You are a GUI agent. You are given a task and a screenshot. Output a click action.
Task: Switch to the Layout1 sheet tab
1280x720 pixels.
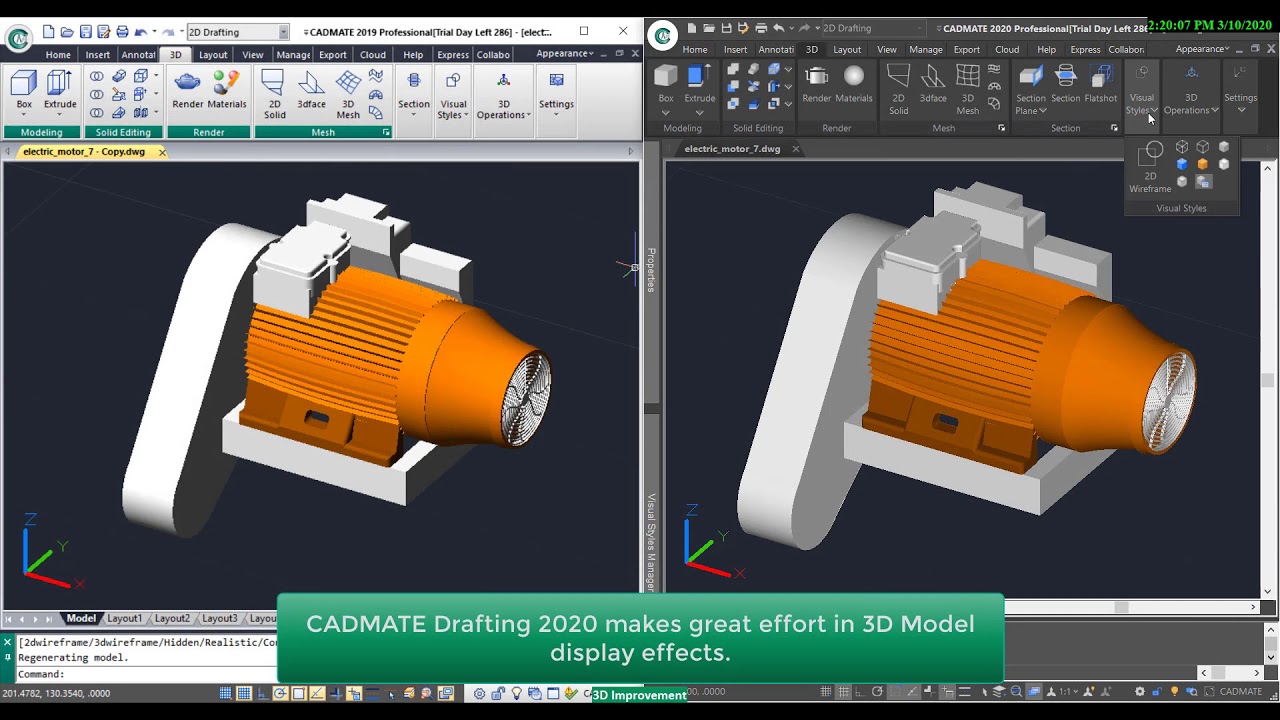pos(125,619)
